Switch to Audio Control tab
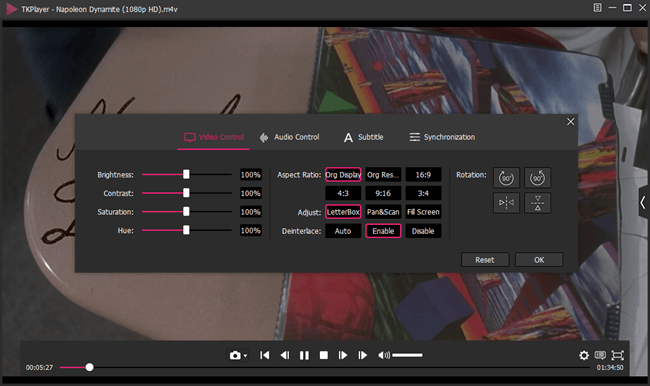The height and width of the screenshot is (386, 650). [x=289, y=137]
